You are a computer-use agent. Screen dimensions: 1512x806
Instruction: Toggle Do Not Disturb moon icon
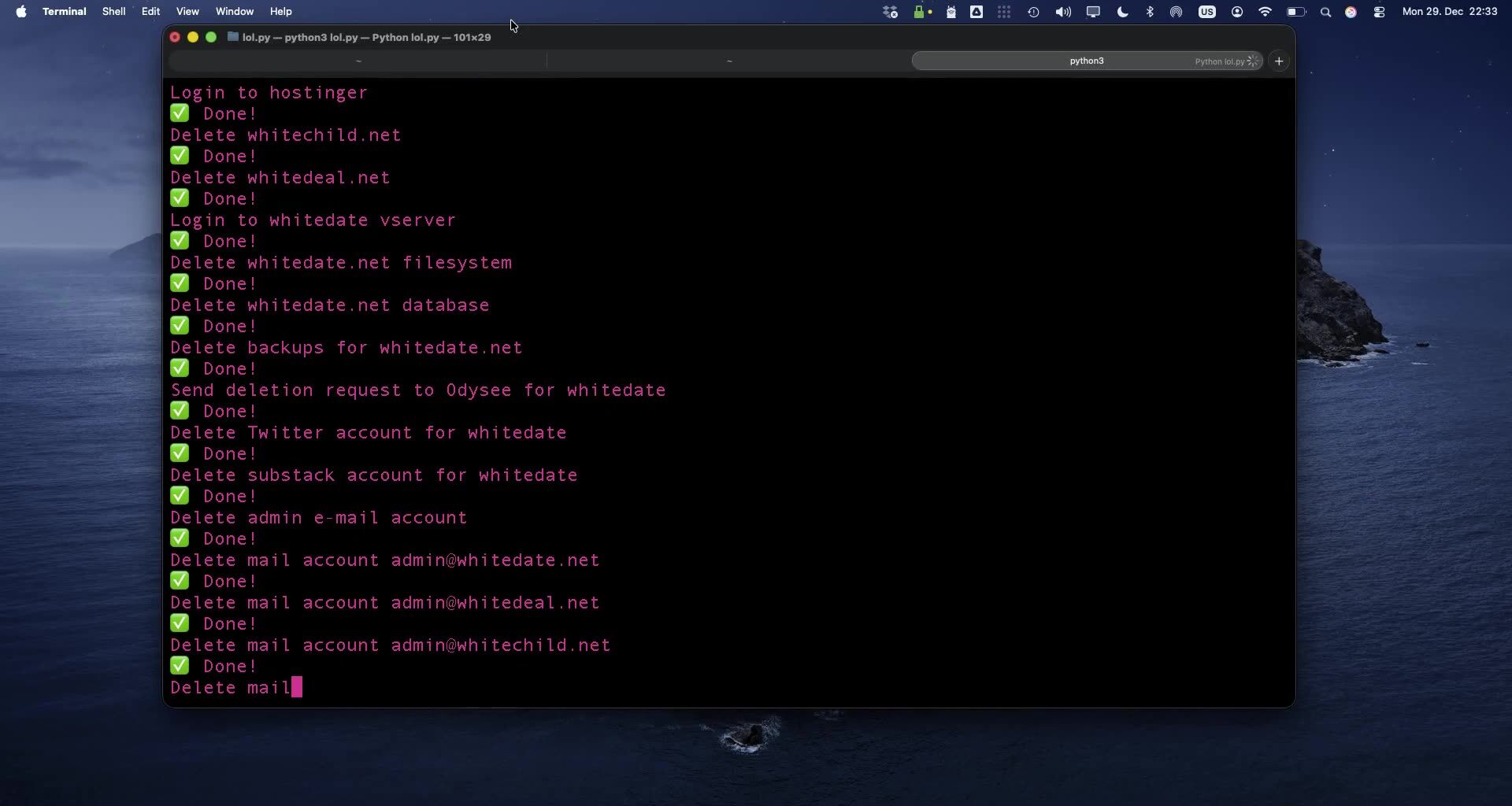click(x=1123, y=12)
